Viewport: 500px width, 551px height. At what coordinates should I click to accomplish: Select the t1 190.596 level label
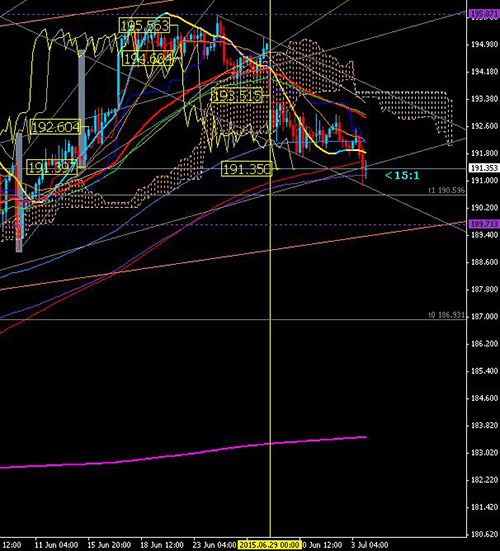447,190
